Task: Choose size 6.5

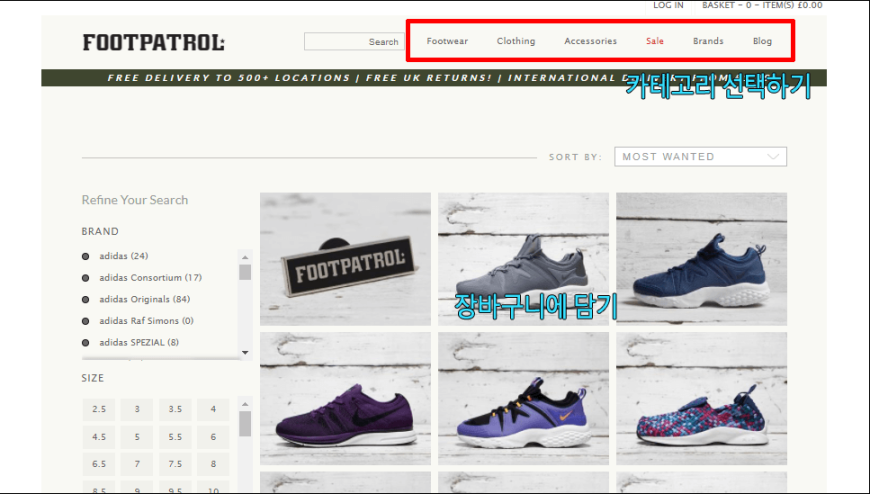Action: click(x=99, y=464)
